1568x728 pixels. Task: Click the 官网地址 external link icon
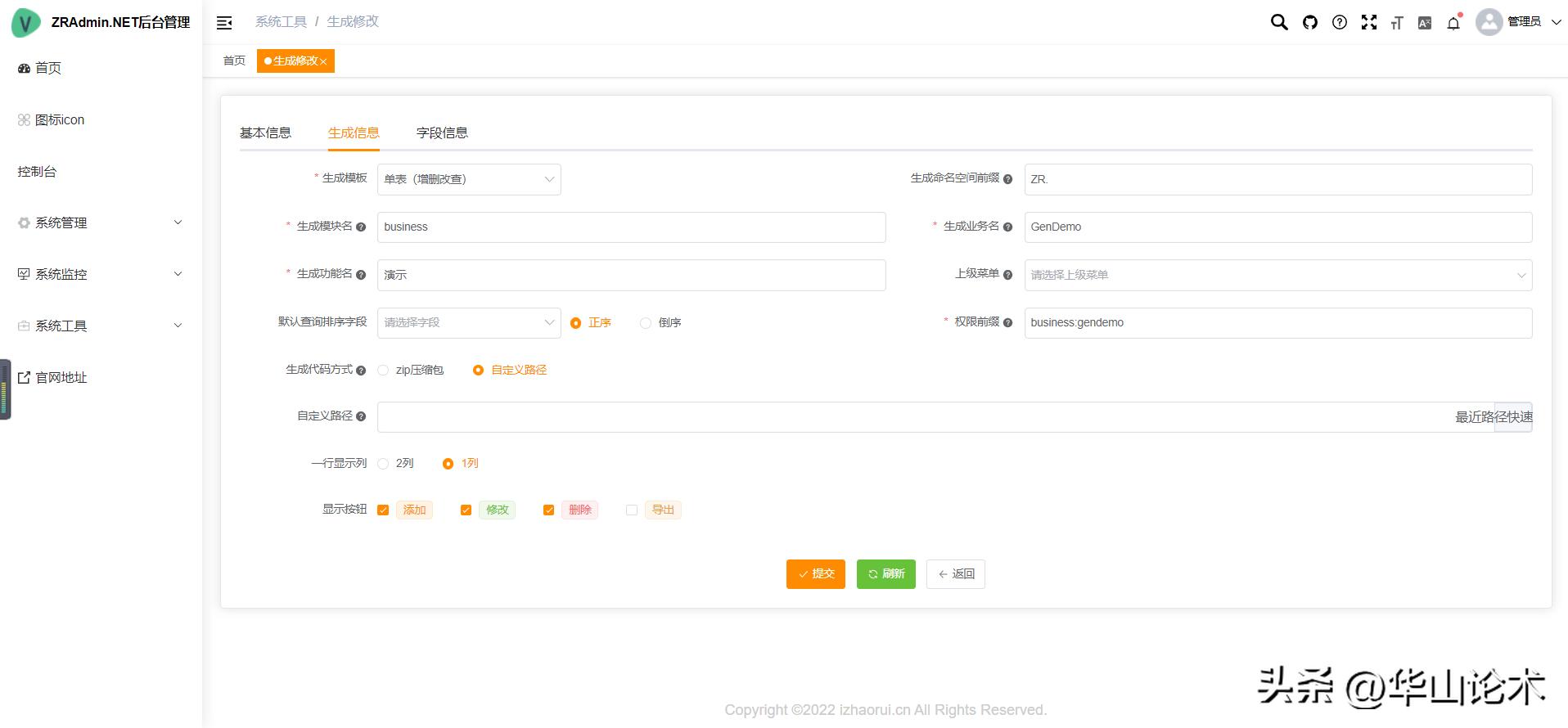(24, 377)
